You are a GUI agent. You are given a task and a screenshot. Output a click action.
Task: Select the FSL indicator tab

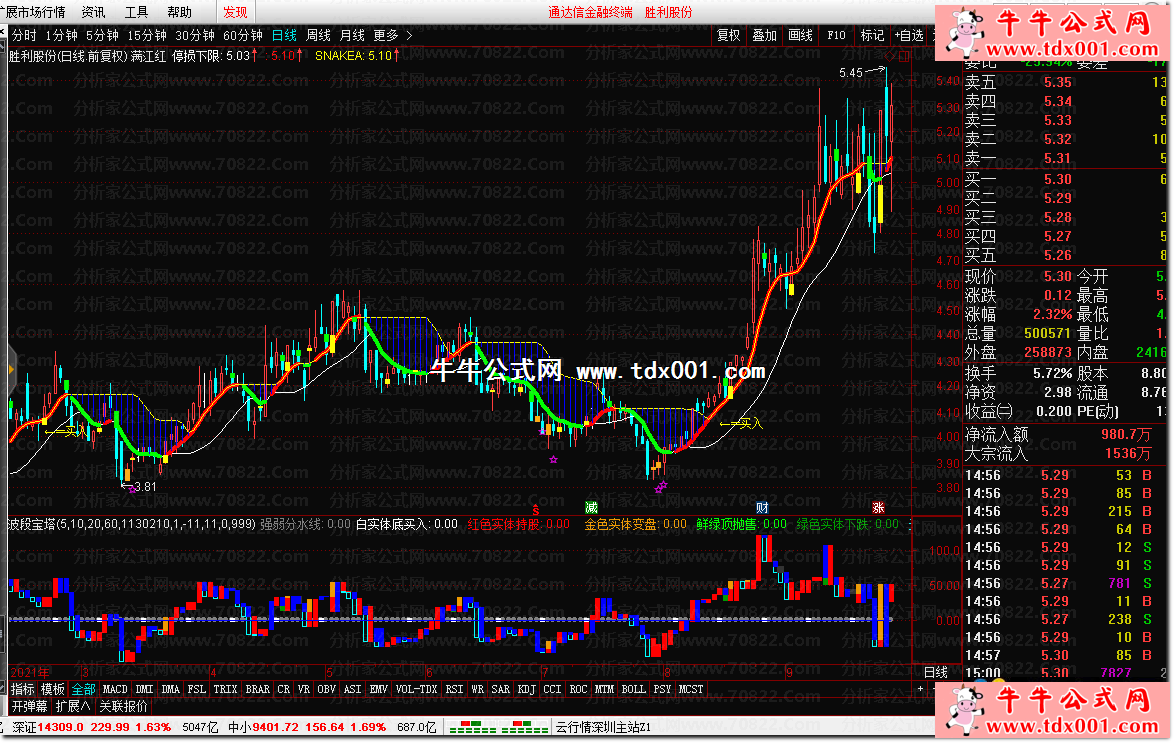[x=196, y=689]
